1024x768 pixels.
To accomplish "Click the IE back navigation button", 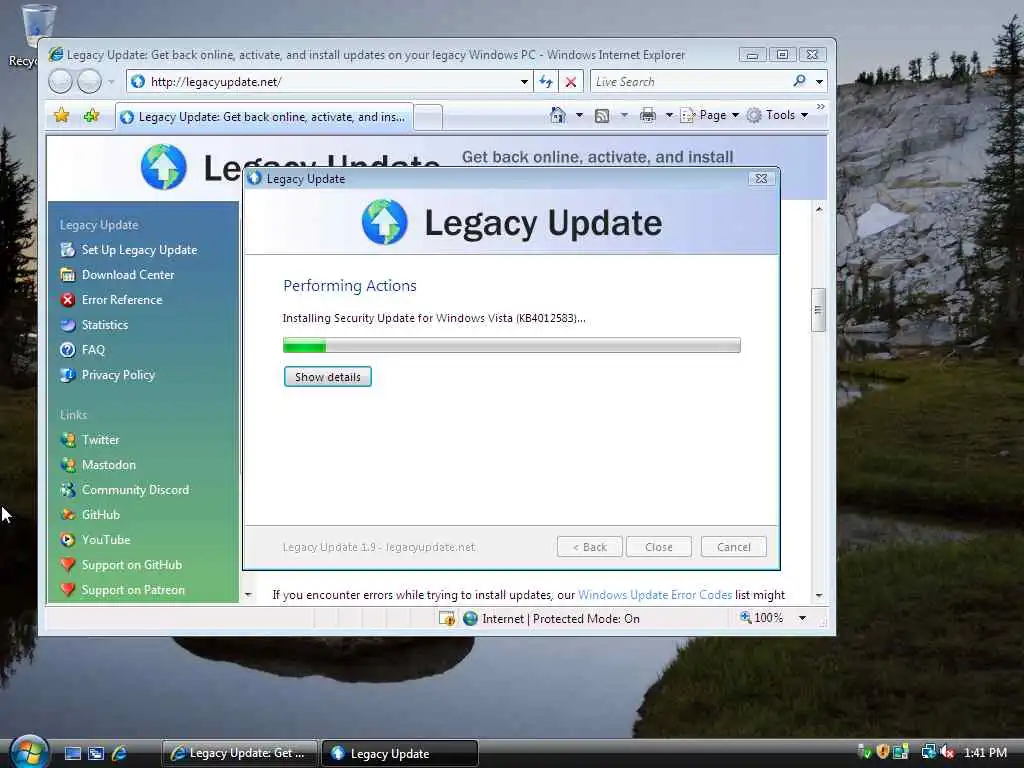I will [60, 82].
